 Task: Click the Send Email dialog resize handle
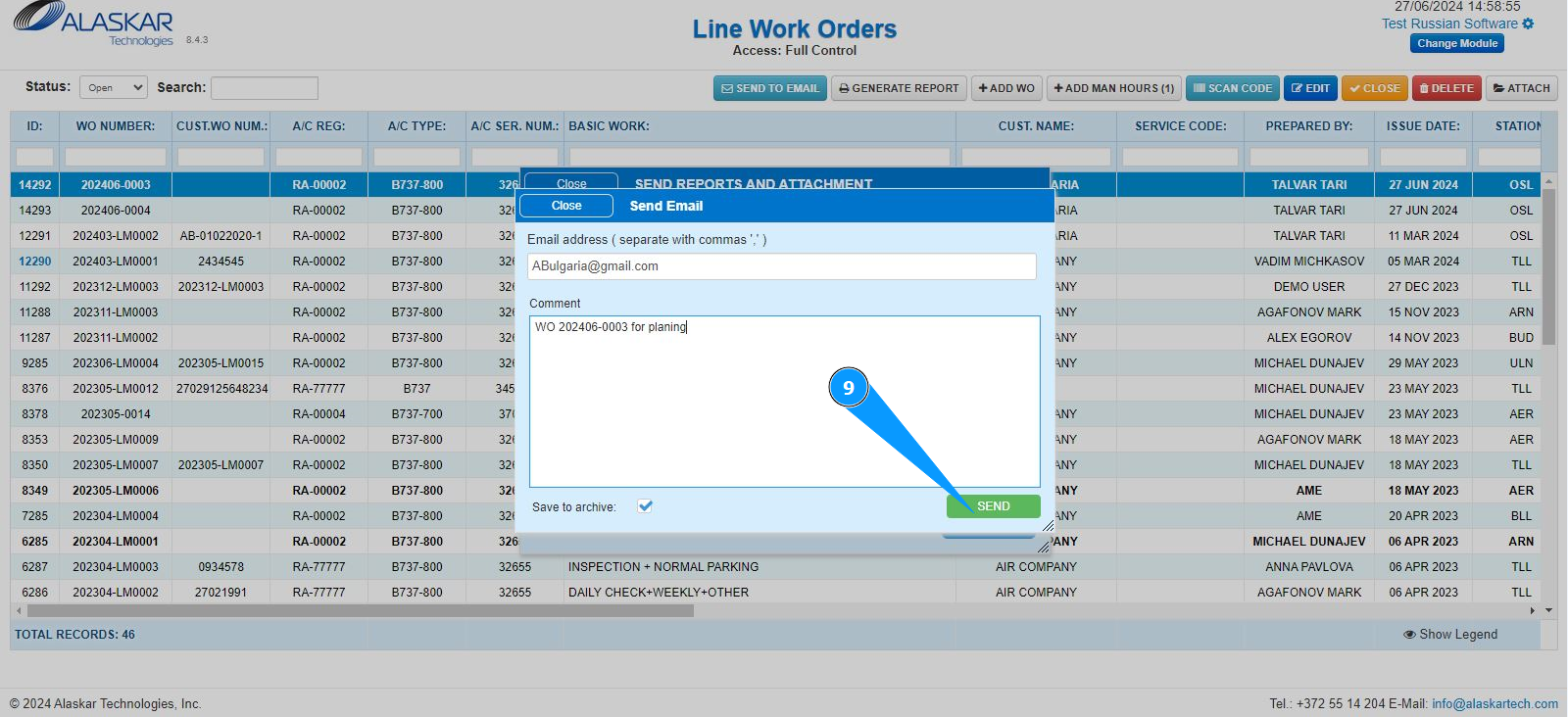click(x=1048, y=526)
